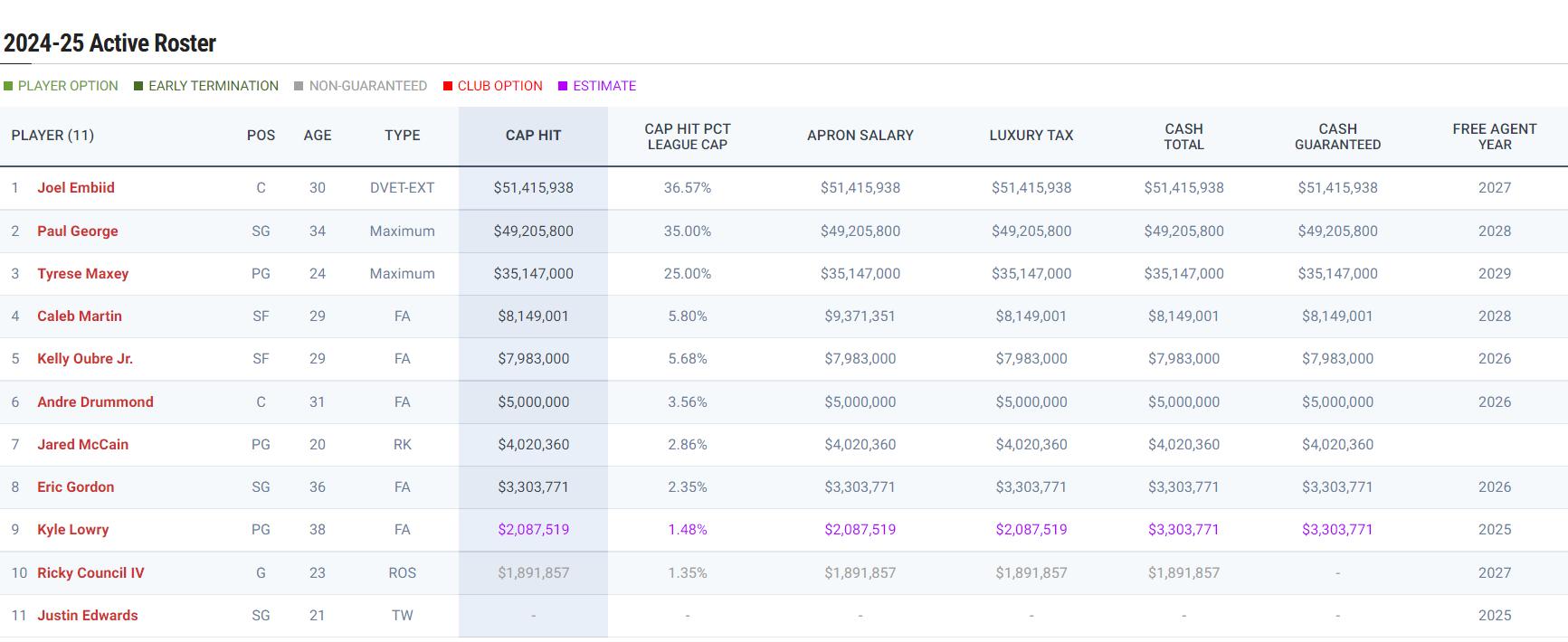
Task: Click Eric Gordon's 2.35% cap percentage
Action: click(688, 486)
